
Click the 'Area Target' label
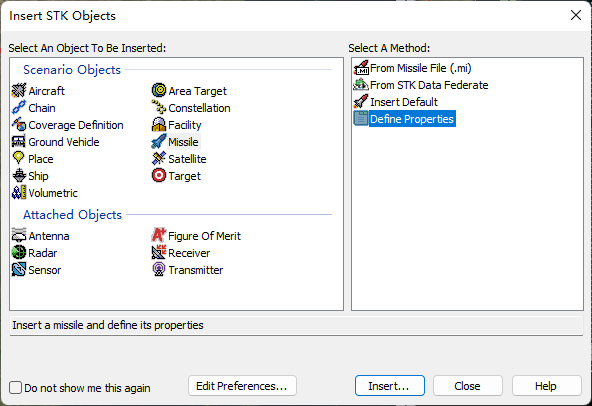pos(197,91)
